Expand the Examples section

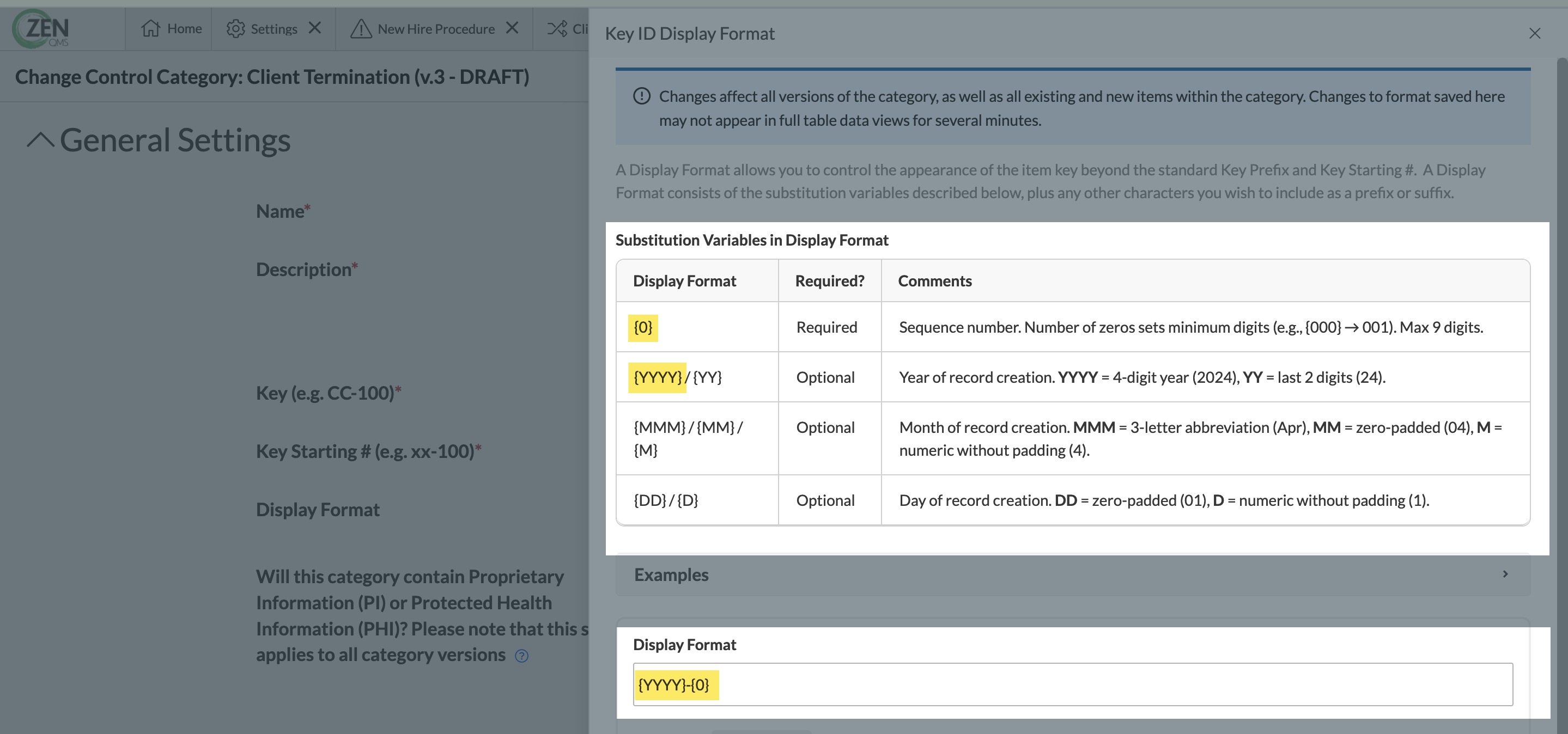[1073, 574]
